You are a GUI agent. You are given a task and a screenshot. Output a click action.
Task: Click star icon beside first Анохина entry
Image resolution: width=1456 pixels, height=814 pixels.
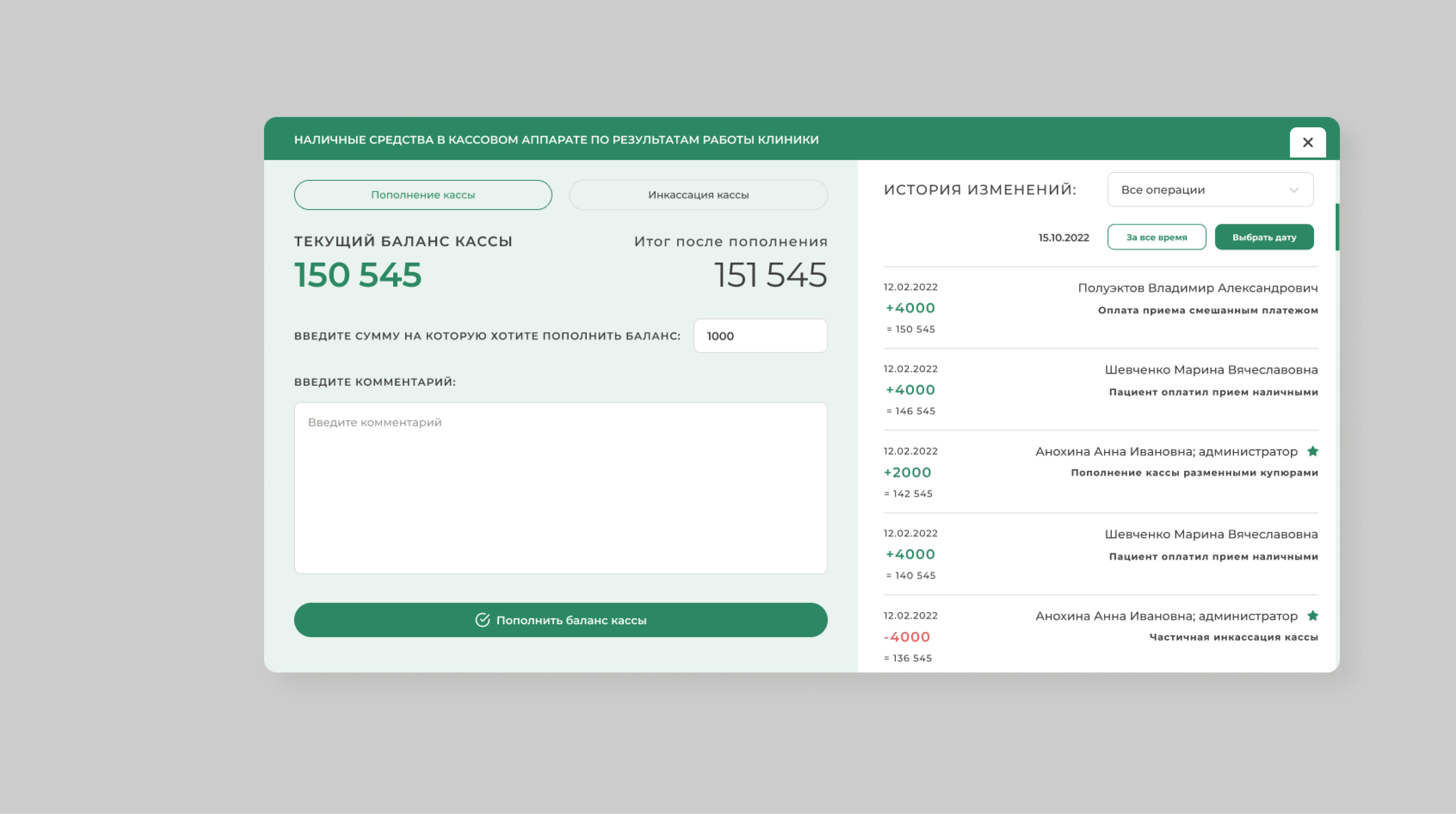coord(1312,451)
